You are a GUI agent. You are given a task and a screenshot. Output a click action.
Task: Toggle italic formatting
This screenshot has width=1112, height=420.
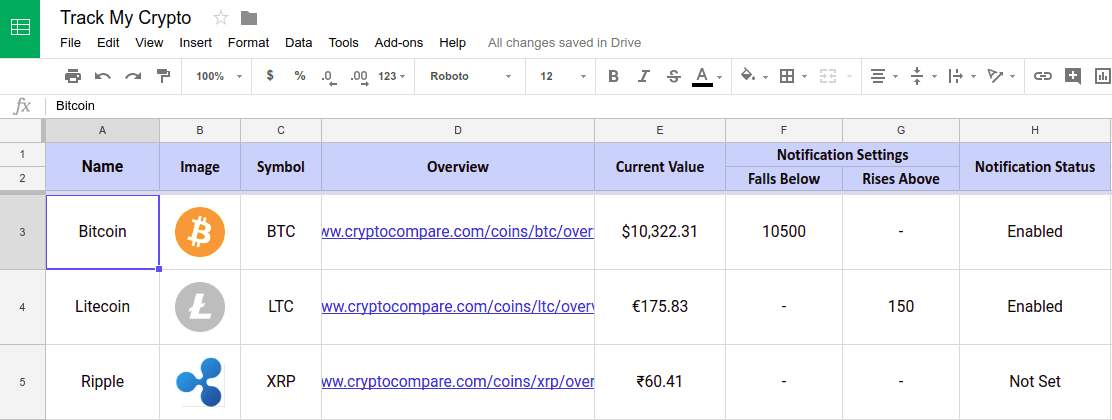pos(643,76)
